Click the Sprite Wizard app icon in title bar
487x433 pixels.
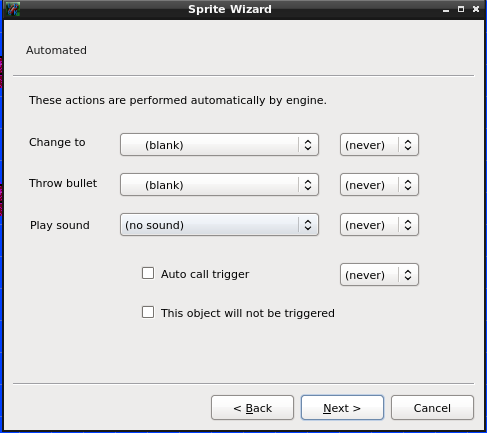coord(13,9)
